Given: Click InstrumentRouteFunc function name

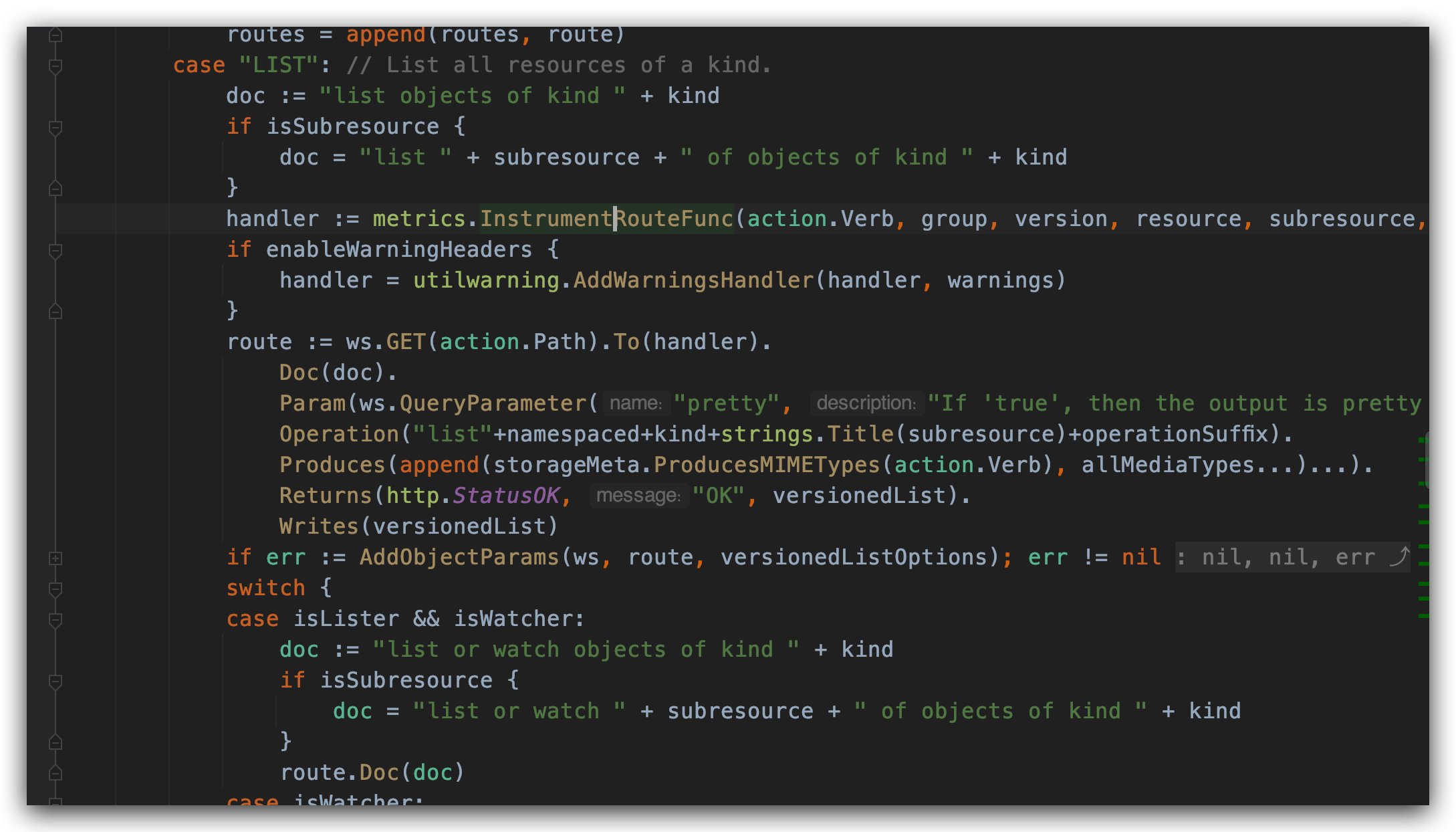Looking at the screenshot, I should point(606,219).
